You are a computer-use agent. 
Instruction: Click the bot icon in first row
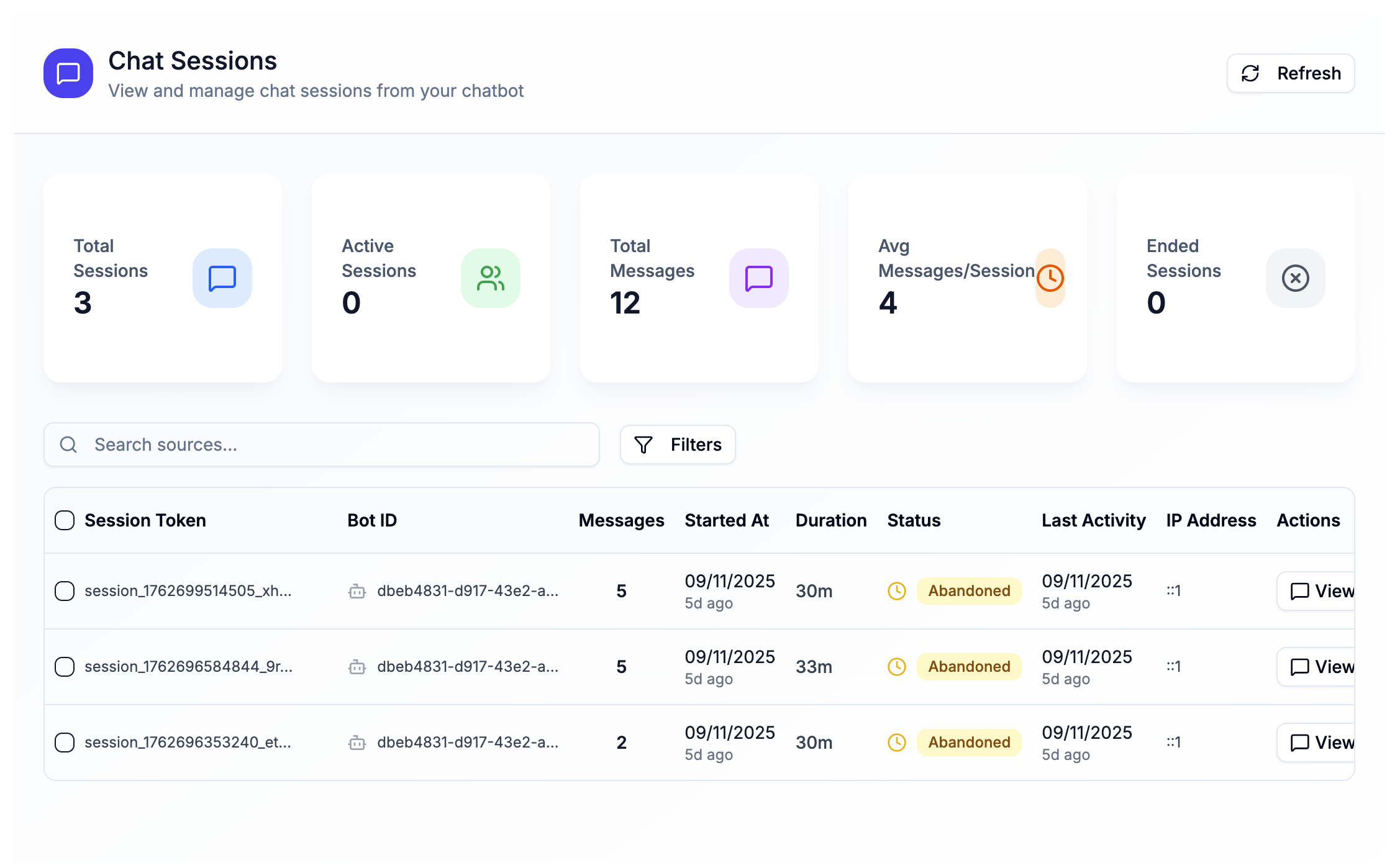pyautogui.click(x=357, y=591)
